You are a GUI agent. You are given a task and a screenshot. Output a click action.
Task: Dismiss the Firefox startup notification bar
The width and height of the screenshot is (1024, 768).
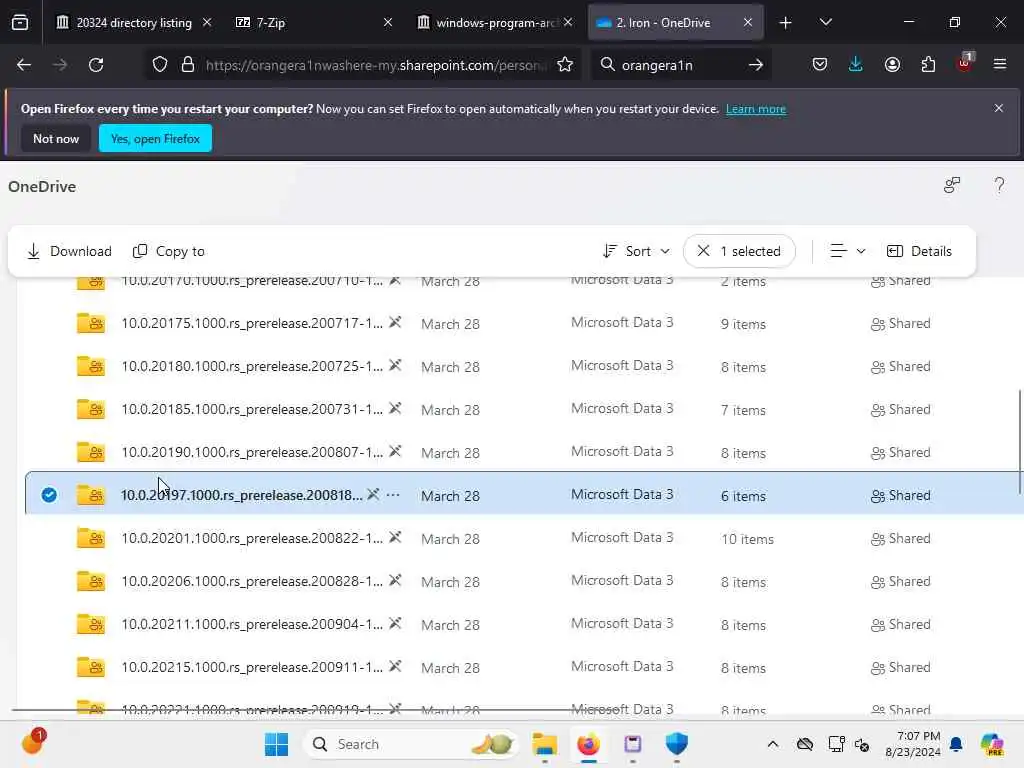[999, 108]
